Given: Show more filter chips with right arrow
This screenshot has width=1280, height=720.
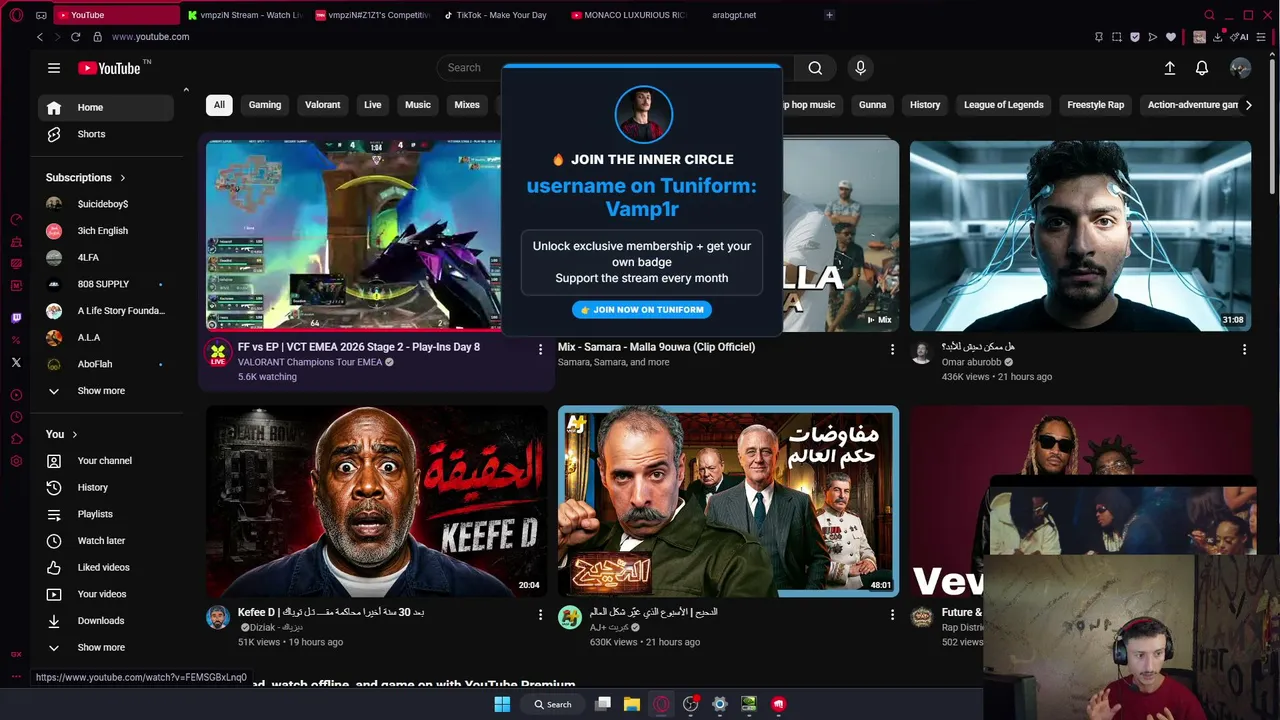Looking at the screenshot, I should pos(1248,105).
